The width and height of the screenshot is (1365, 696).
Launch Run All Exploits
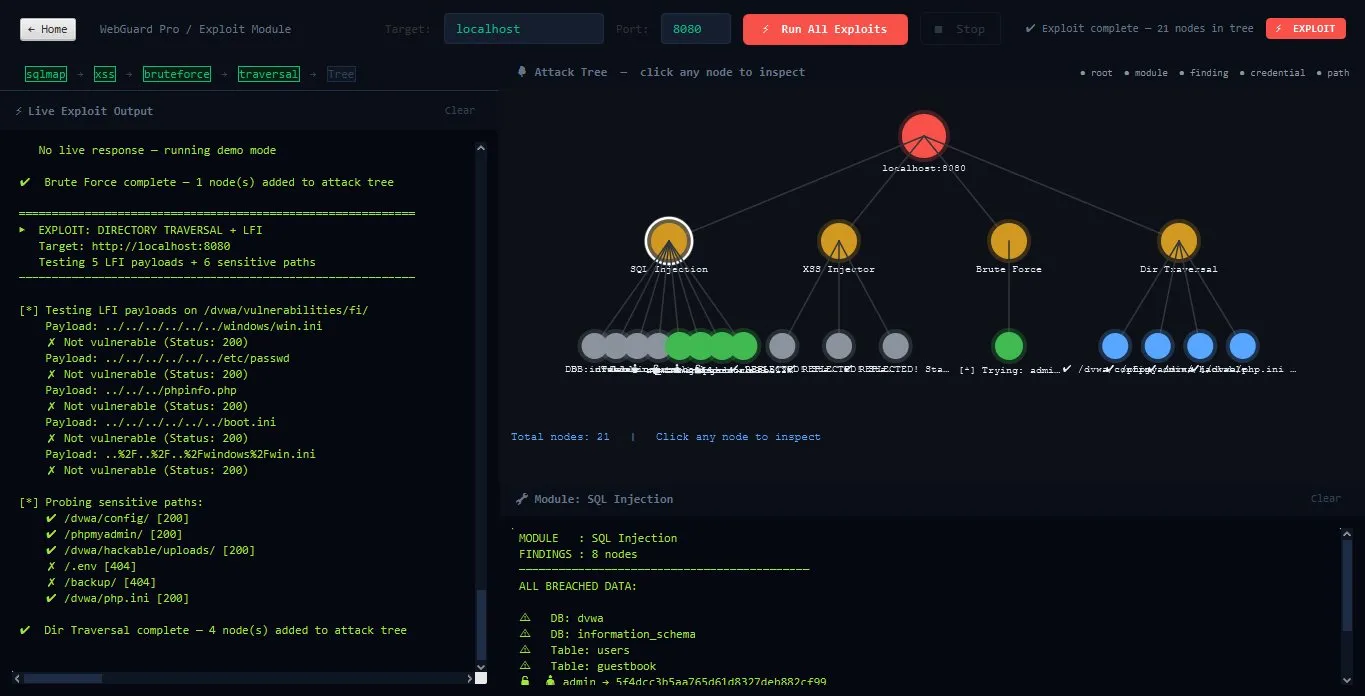[825, 29]
